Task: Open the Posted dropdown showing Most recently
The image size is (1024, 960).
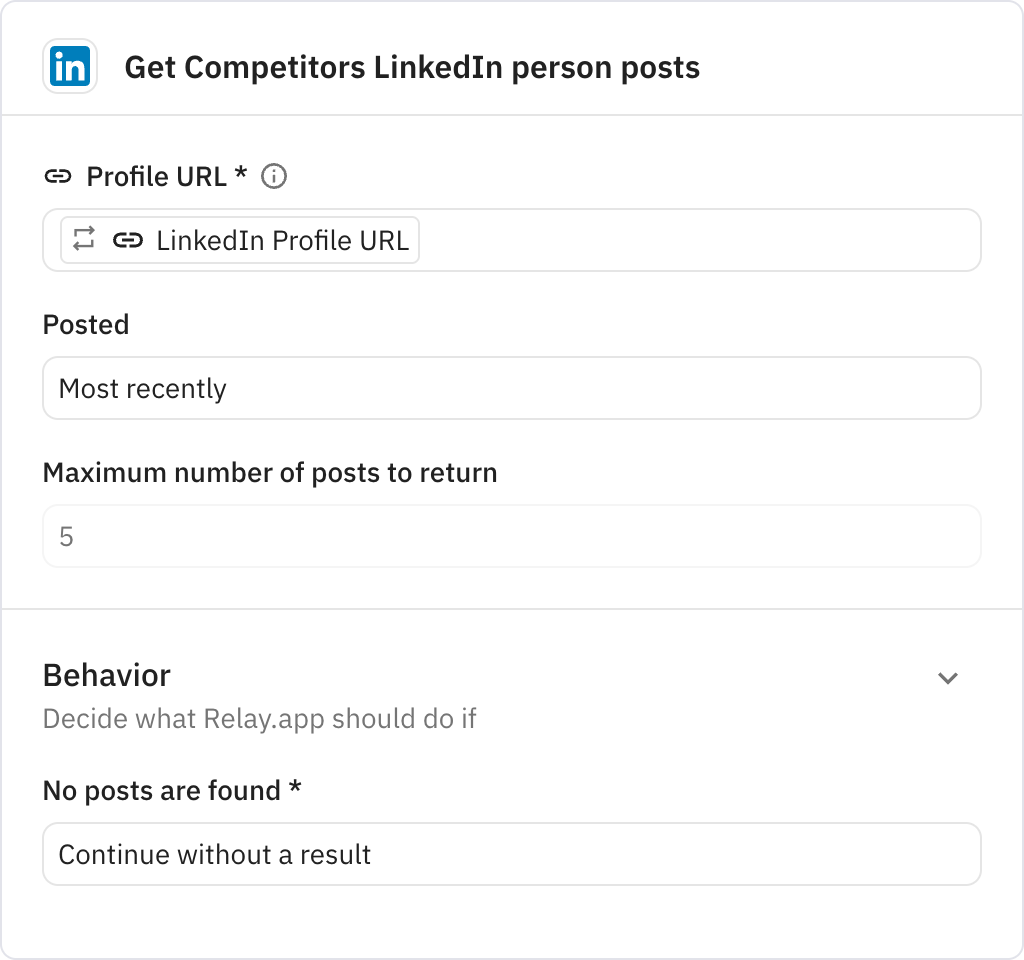Action: pos(512,388)
